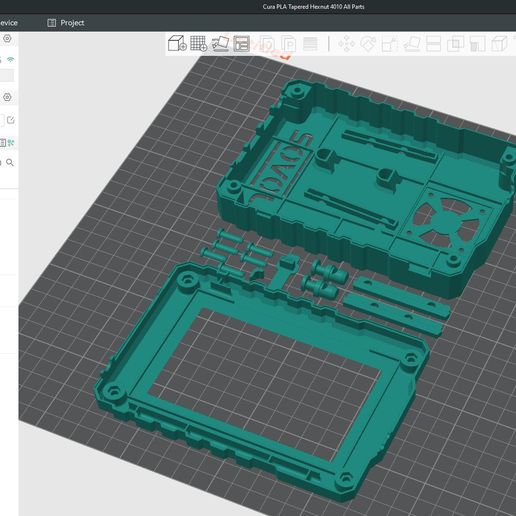Click the Split to objects icon
516x516 pixels.
267,44
